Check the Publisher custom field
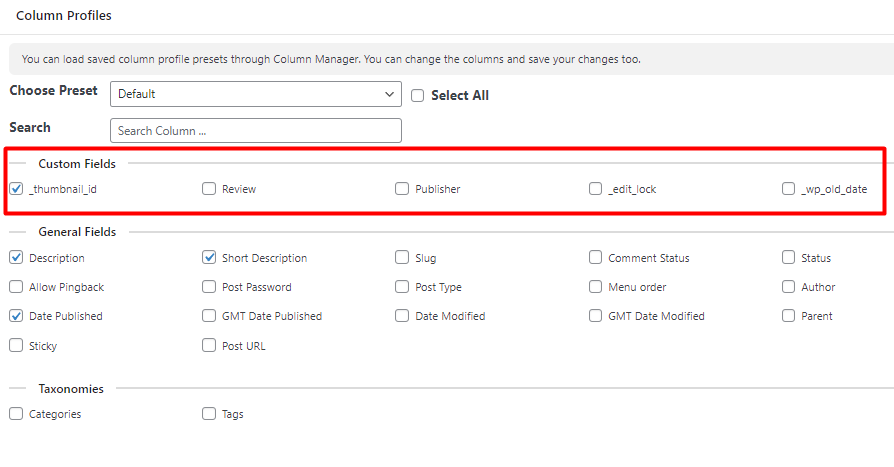Image resolution: width=894 pixels, height=467 pixels. click(x=402, y=189)
